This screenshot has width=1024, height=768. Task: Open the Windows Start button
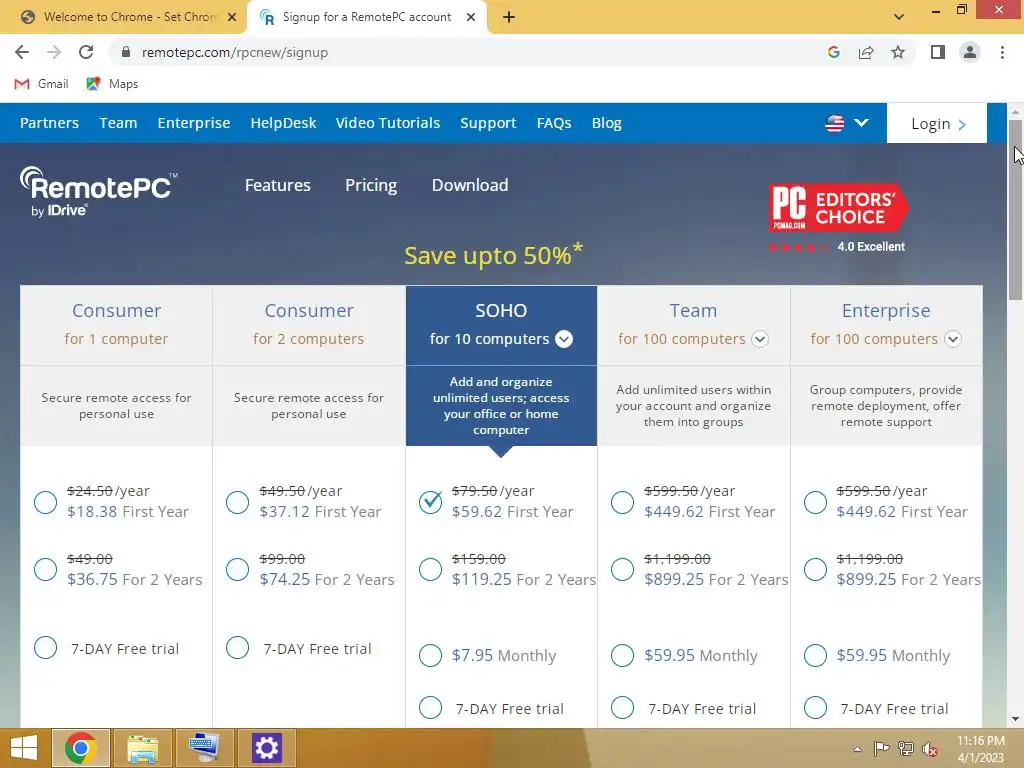pos(24,748)
